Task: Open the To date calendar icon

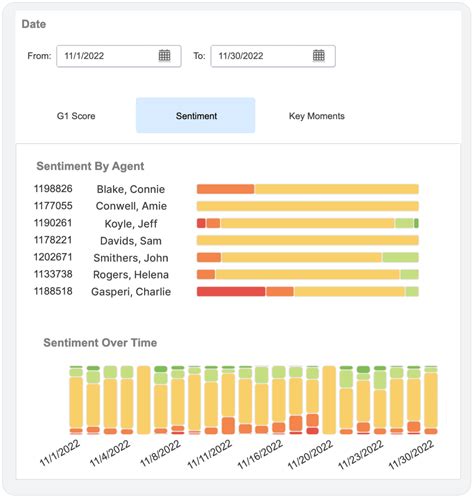Action: [x=319, y=55]
